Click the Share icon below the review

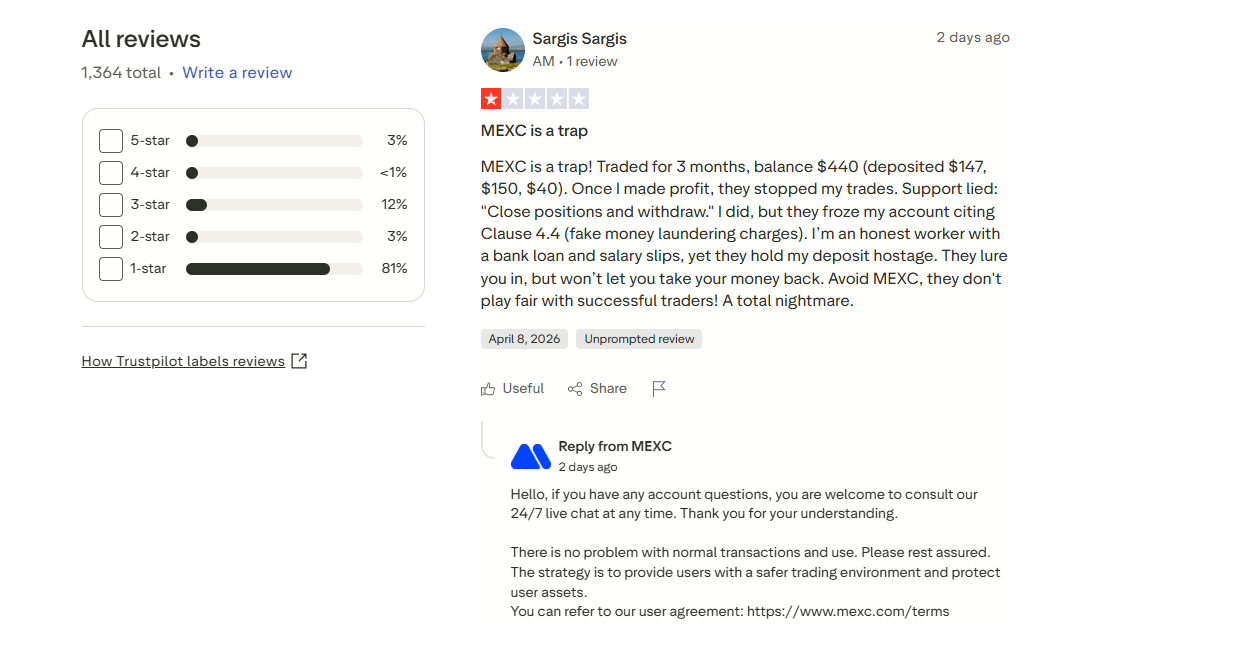tap(574, 388)
